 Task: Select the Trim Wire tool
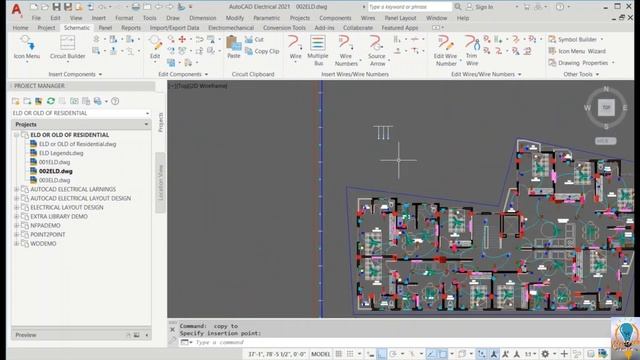[x=472, y=51]
